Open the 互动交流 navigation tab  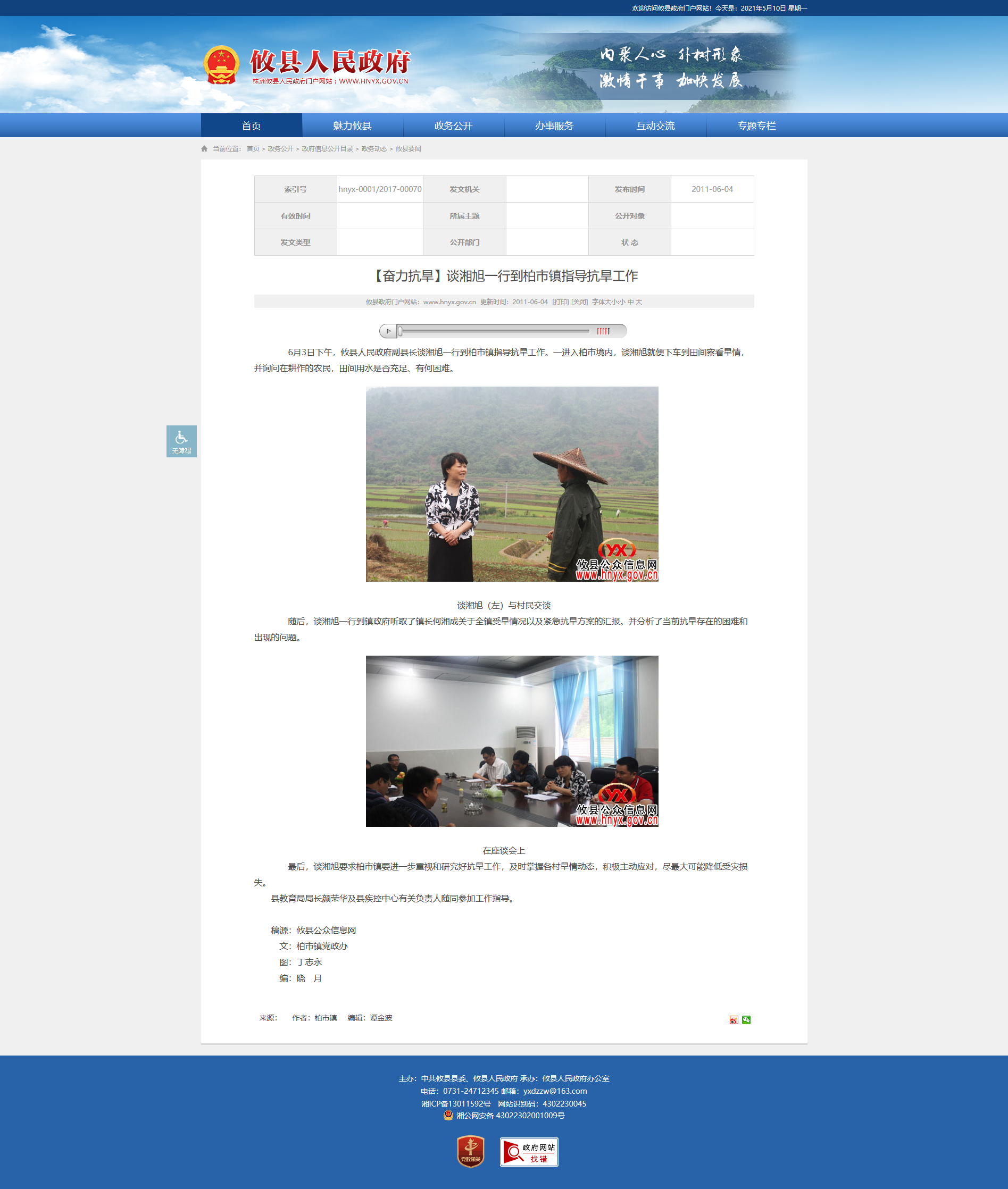tap(656, 125)
